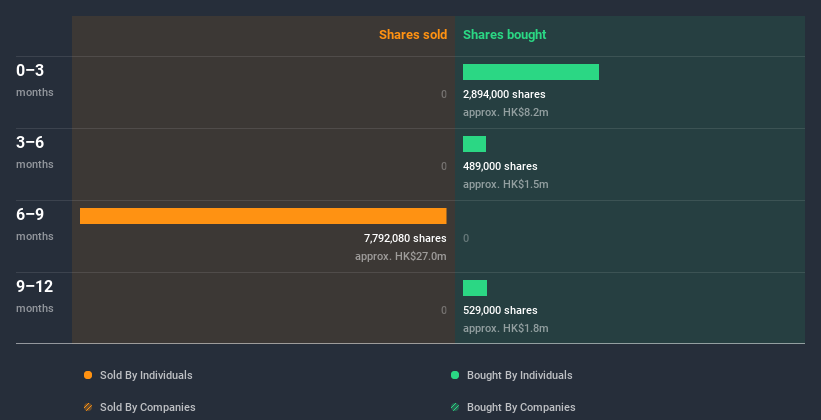The width and height of the screenshot is (821, 420).
Task: Click the 9–12 months row label
Action: [x=35, y=296]
